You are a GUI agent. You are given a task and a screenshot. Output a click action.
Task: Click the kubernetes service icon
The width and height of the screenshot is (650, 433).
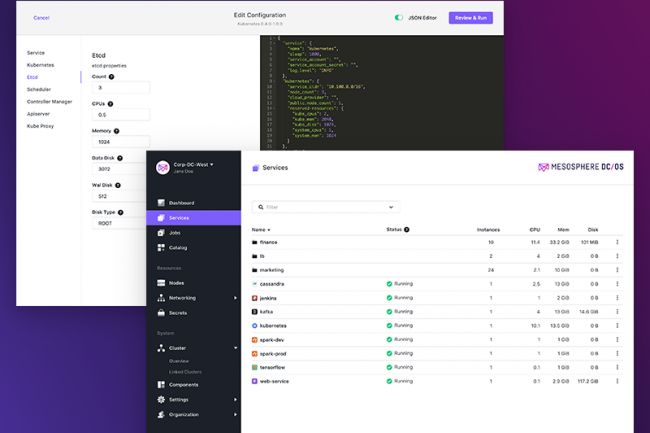pos(255,326)
